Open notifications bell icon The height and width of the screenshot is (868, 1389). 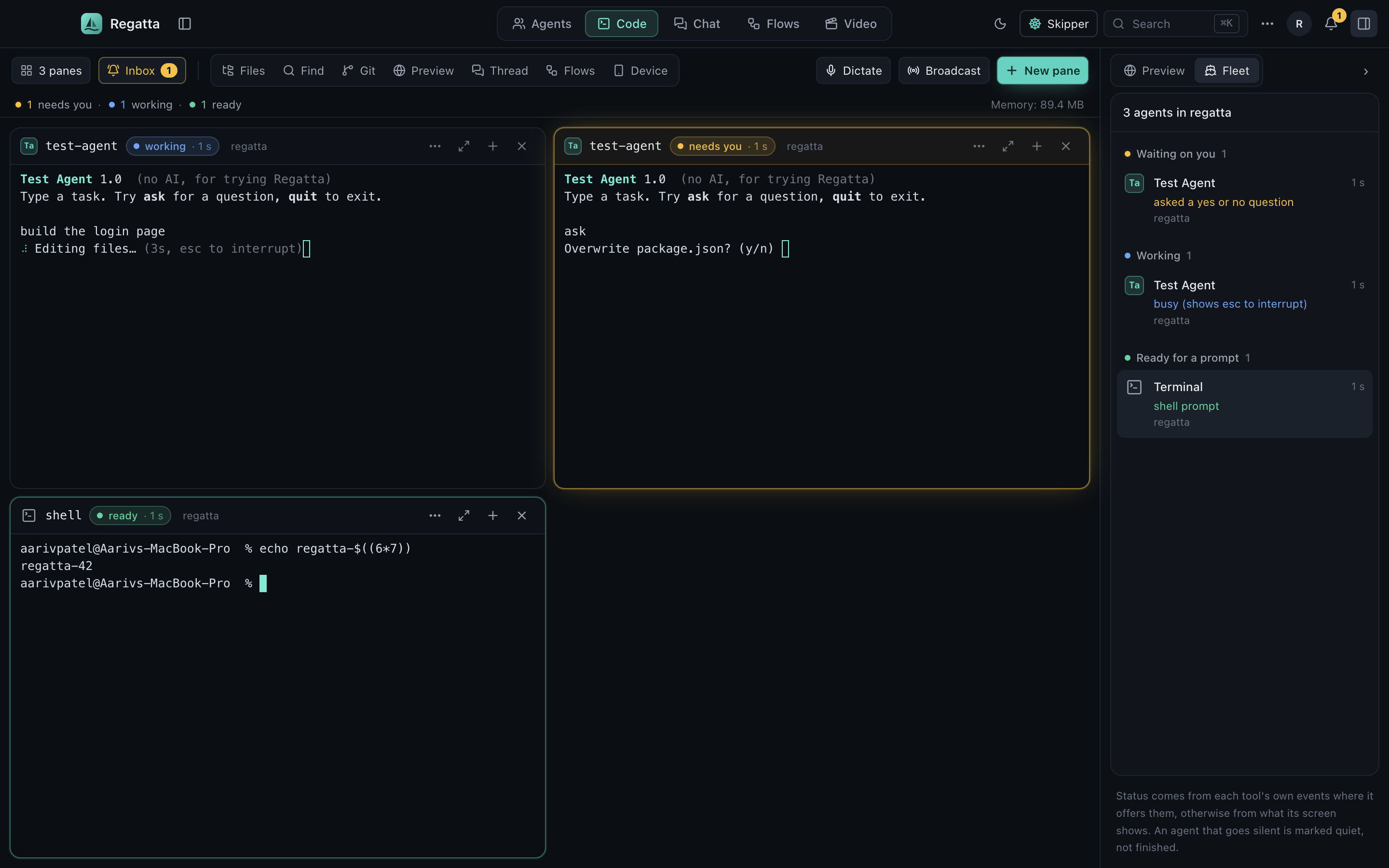[x=1331, y=24]
